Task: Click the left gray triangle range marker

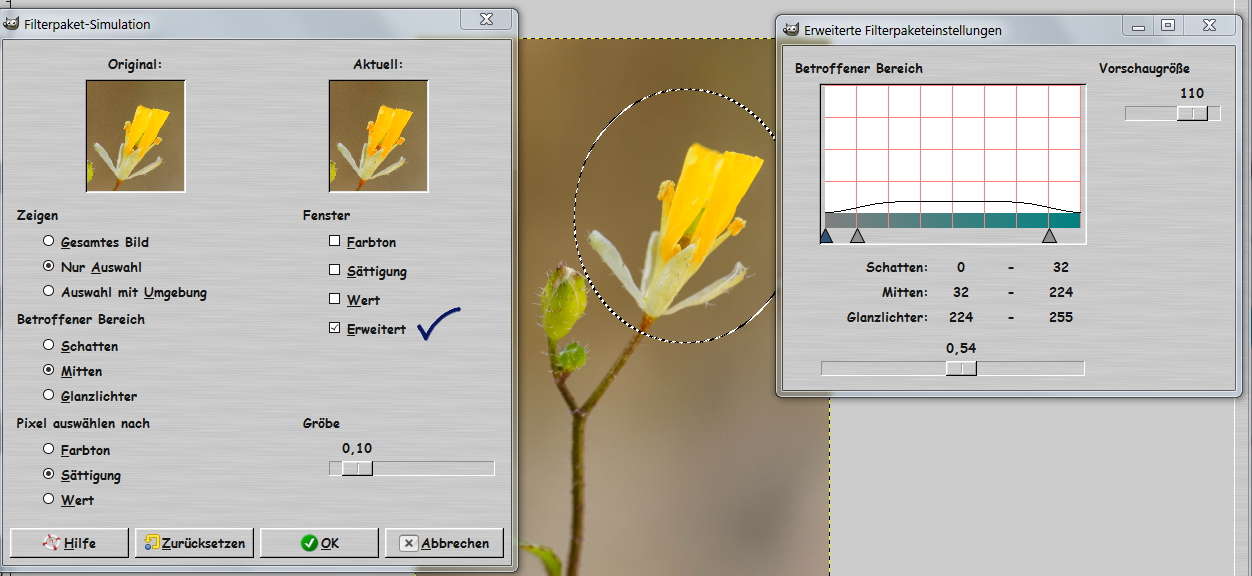Action: tap(857, 236)
